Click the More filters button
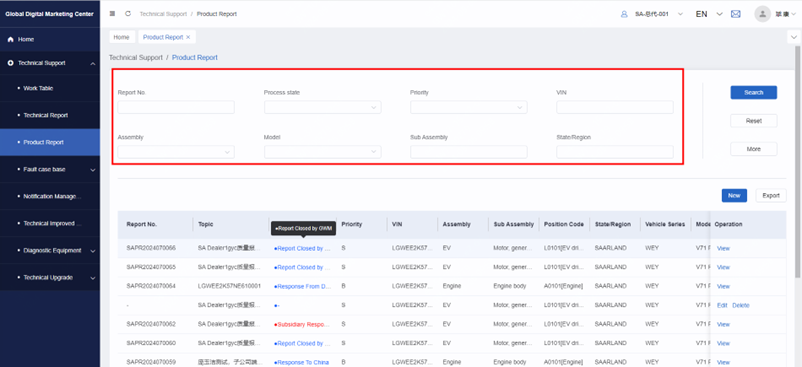Image resolution: width=802 pixels, height=367 pixels. click(x=753, y=149)
